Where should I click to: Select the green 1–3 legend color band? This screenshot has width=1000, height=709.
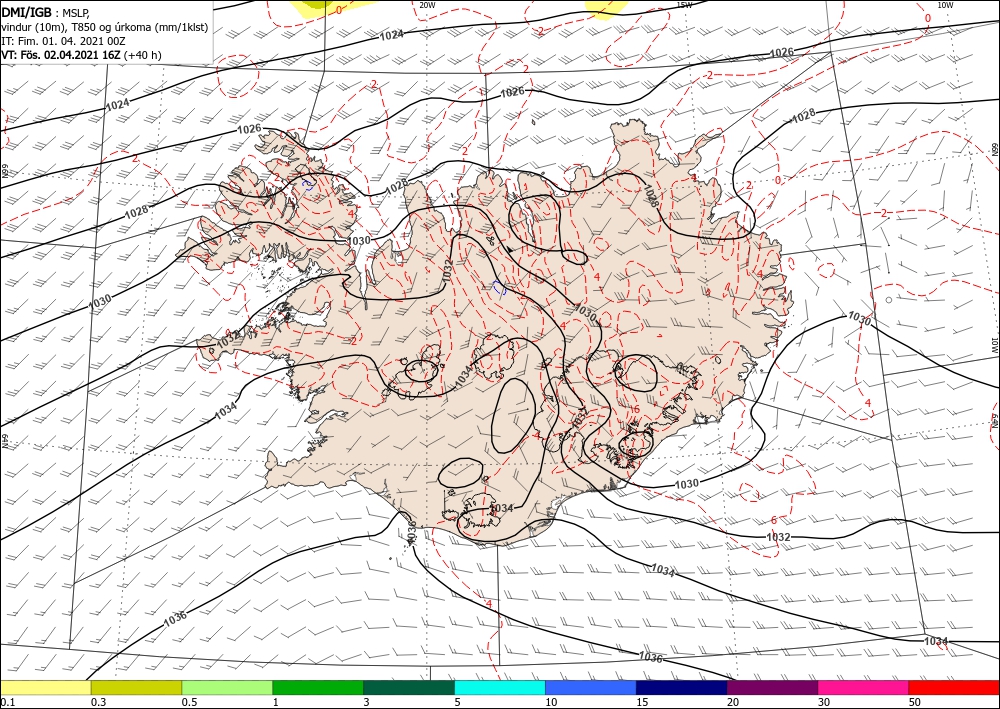[318, 687]
